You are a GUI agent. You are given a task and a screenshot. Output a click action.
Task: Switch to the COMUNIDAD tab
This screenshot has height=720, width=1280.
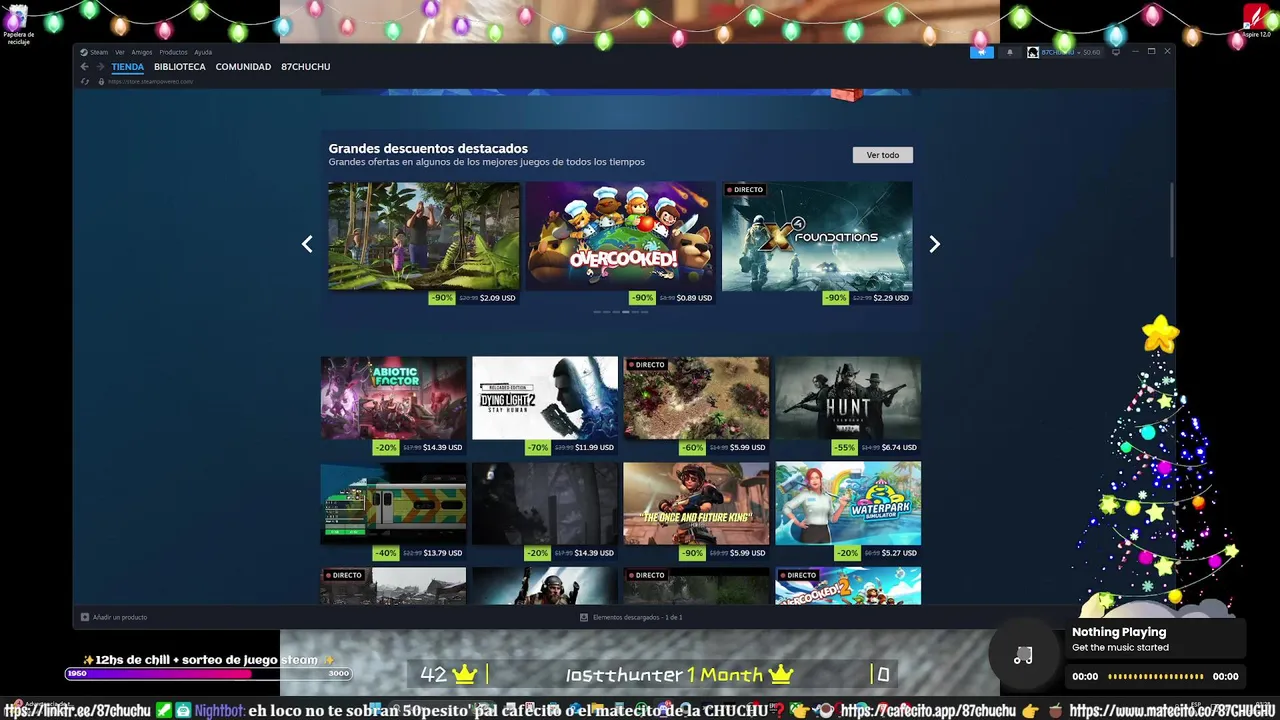click(243, 67)
